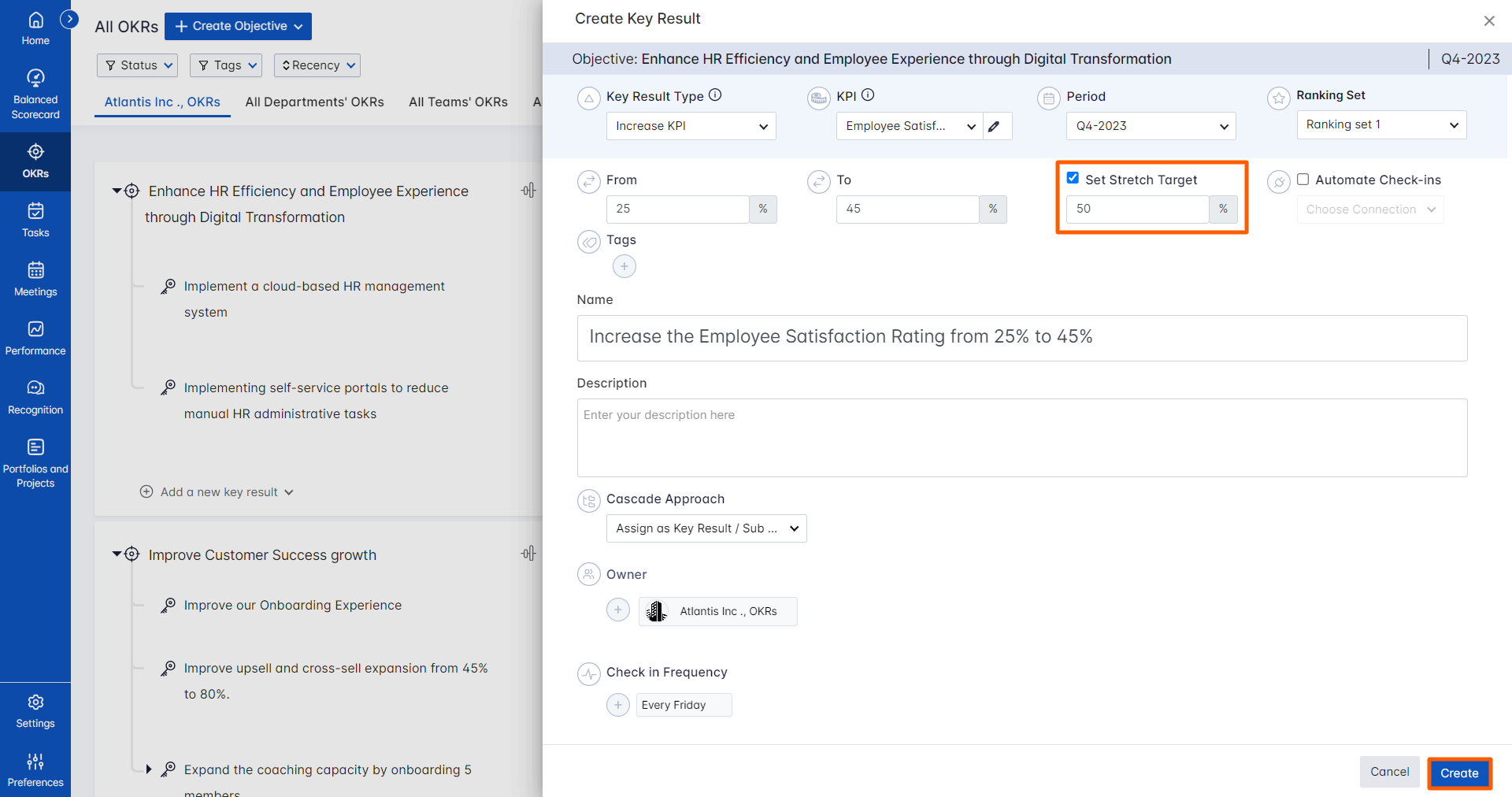Add a tag with the plus icon
The width and height of the screenshot is (1512, 797).
pos(624,266)
